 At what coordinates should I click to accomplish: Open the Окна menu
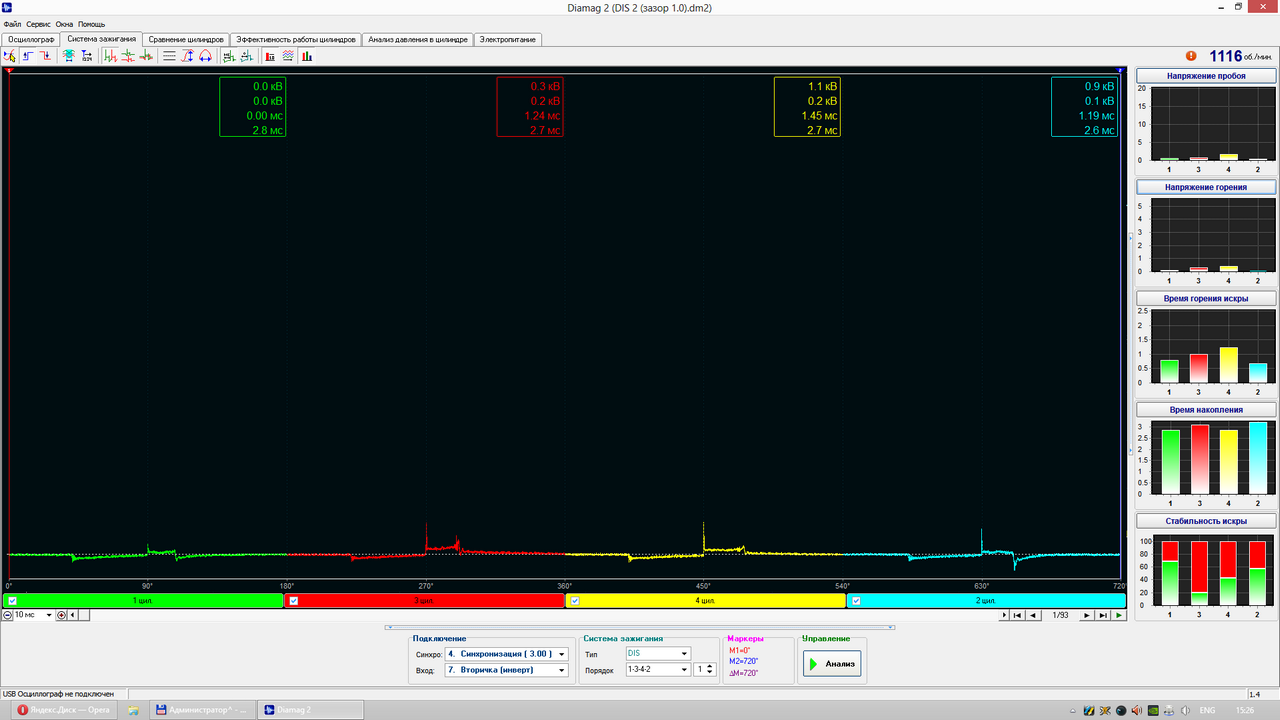[64, 23]
